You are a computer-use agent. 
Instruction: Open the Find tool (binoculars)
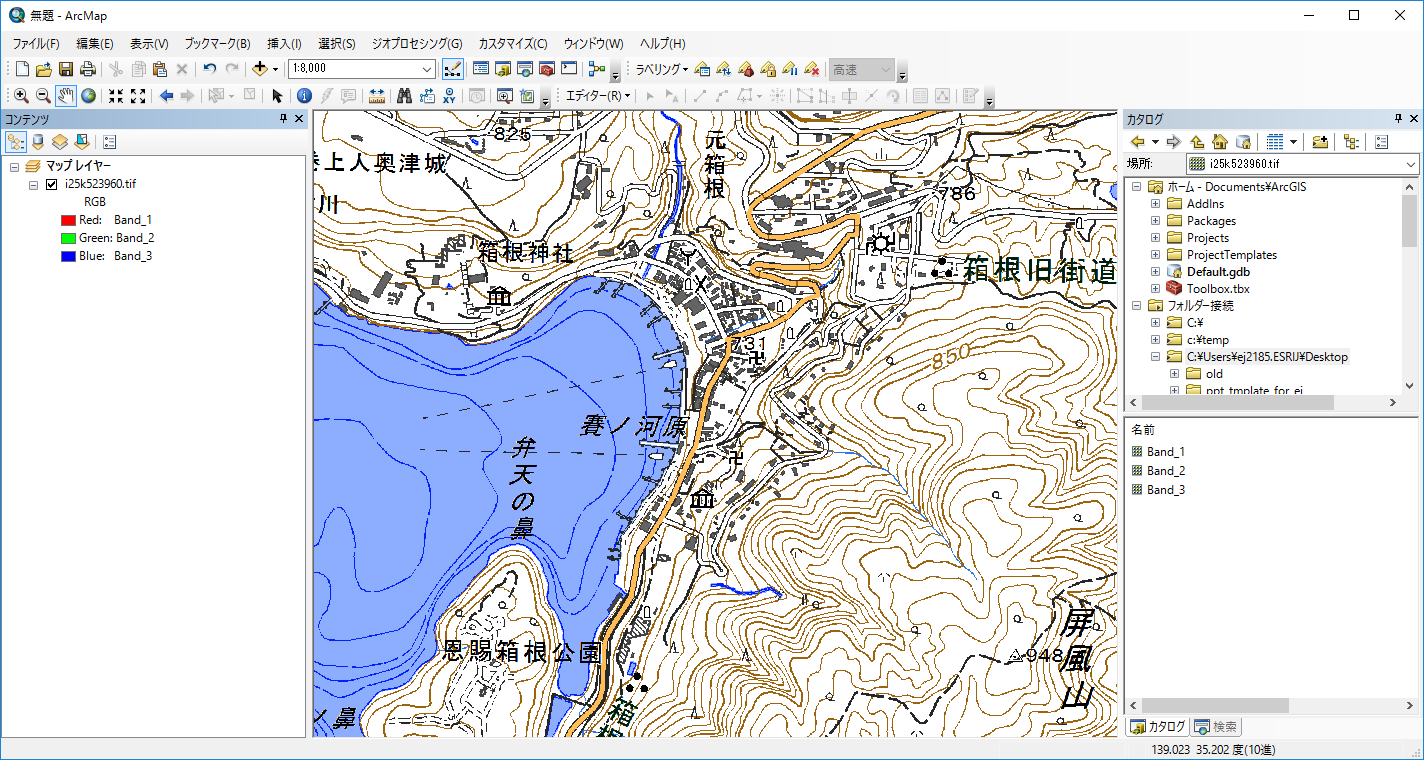pyautogui.click(x=405, y=96)
